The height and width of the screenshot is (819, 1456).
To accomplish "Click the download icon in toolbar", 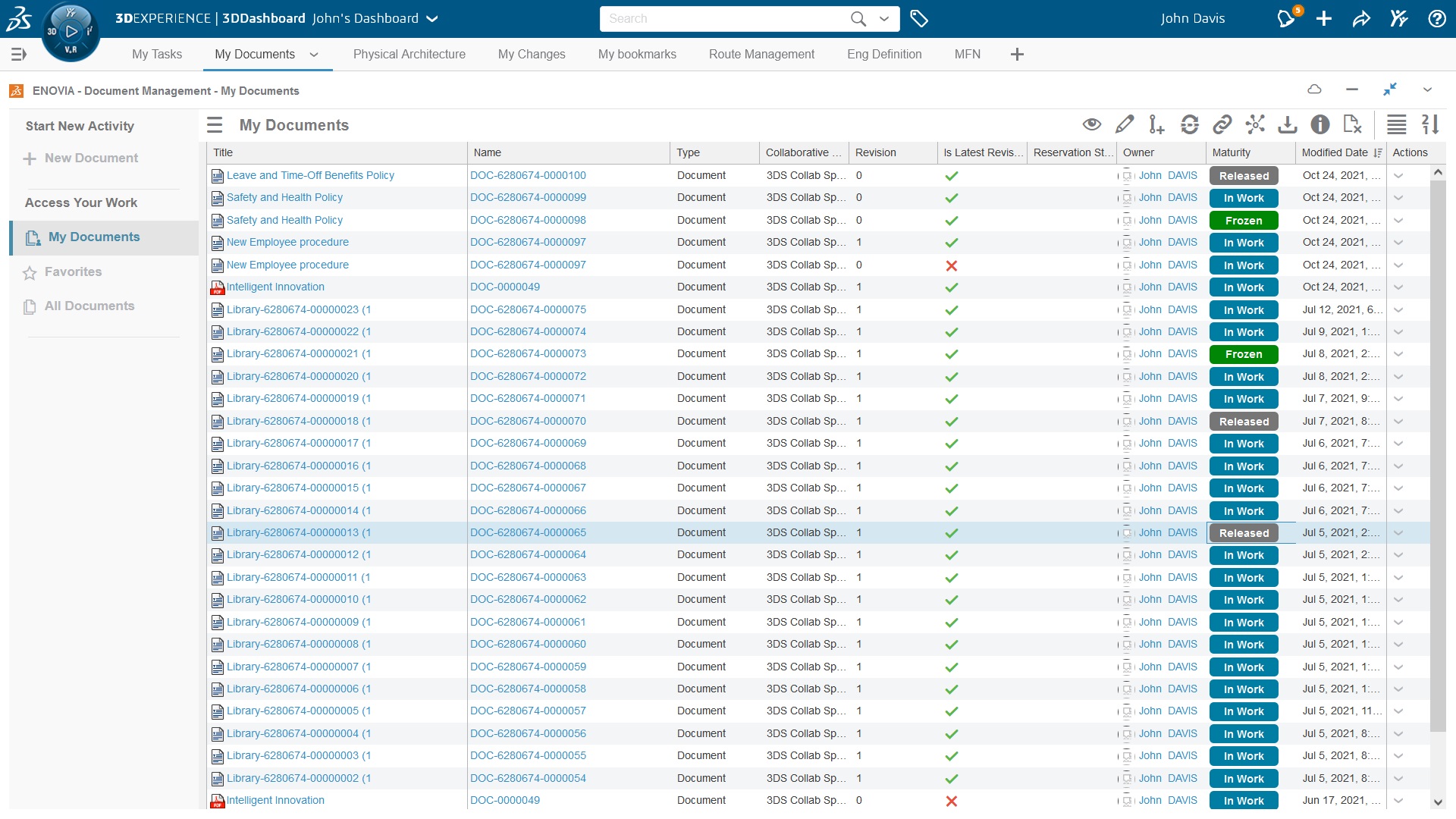I will click(1287, 124).
